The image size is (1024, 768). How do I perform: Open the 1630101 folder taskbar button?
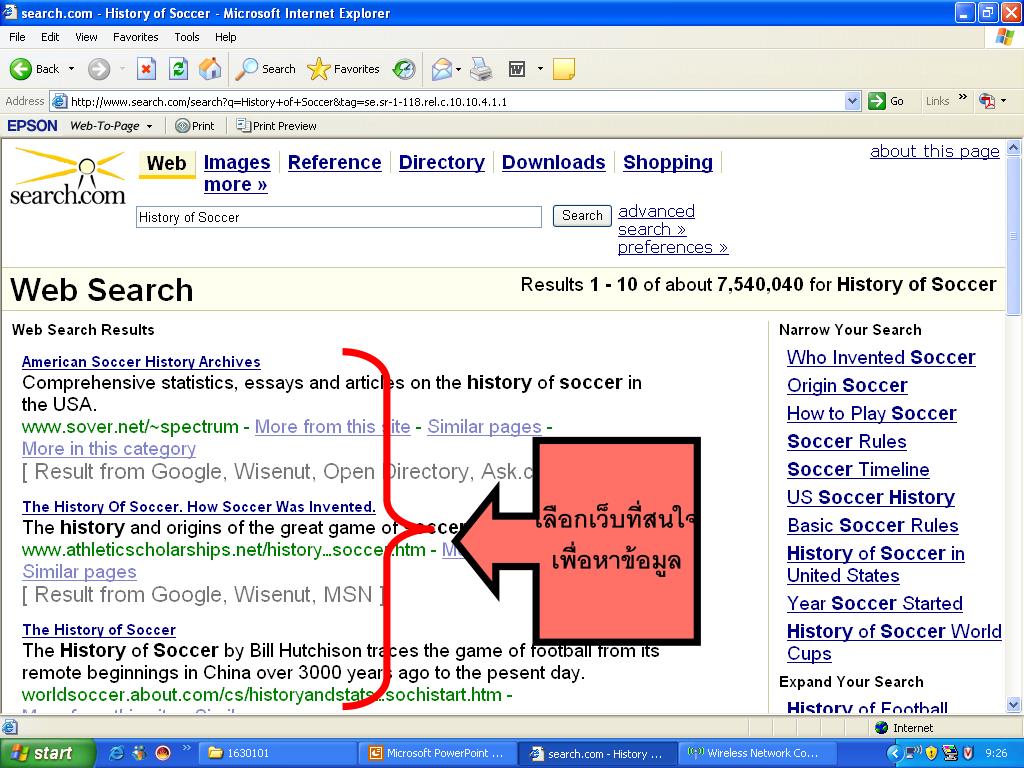(278, 753)
